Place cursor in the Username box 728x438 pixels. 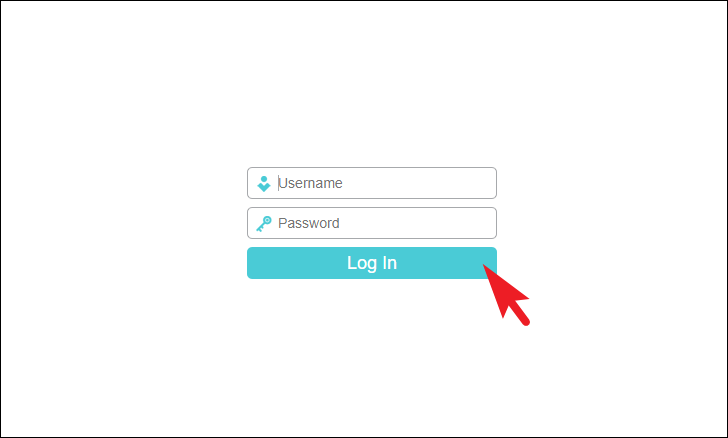372,183
